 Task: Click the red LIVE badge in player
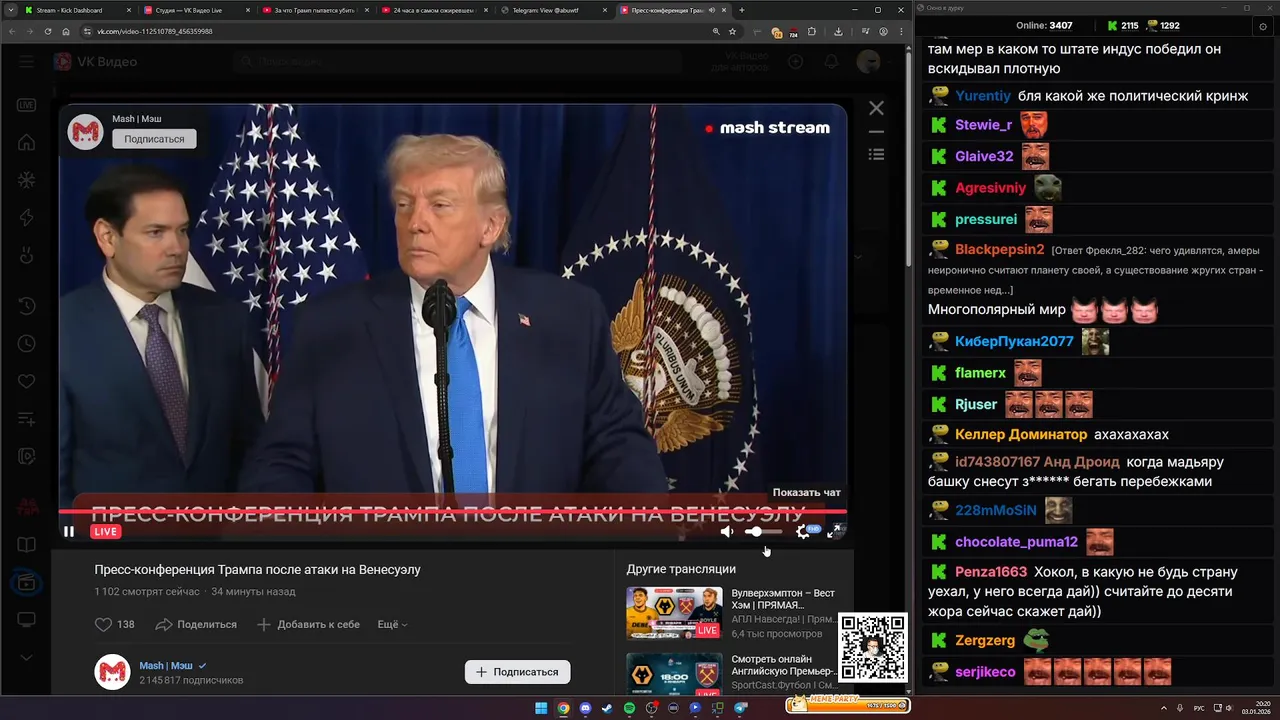point(106,532)
